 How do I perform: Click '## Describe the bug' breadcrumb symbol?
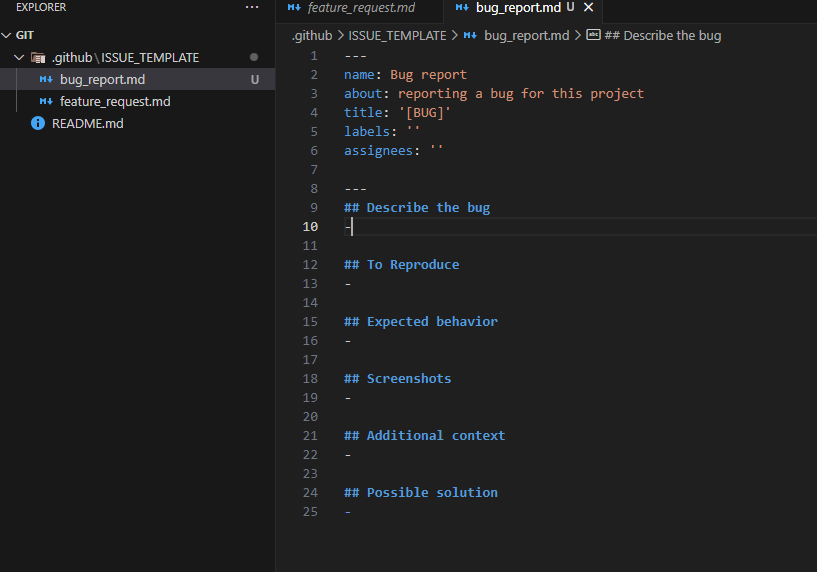click(x=663, y=35)
